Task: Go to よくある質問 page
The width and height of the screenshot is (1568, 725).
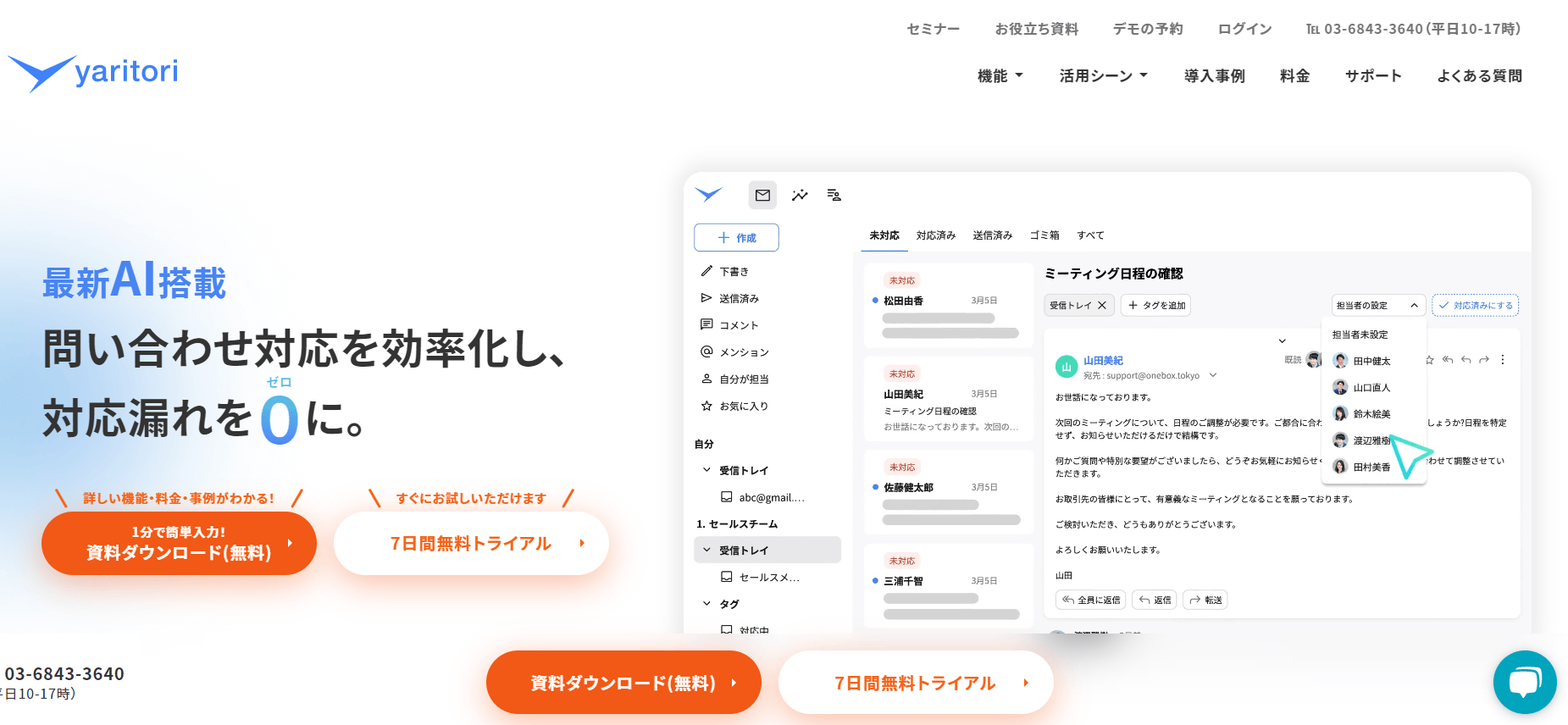Action: 1479,76
